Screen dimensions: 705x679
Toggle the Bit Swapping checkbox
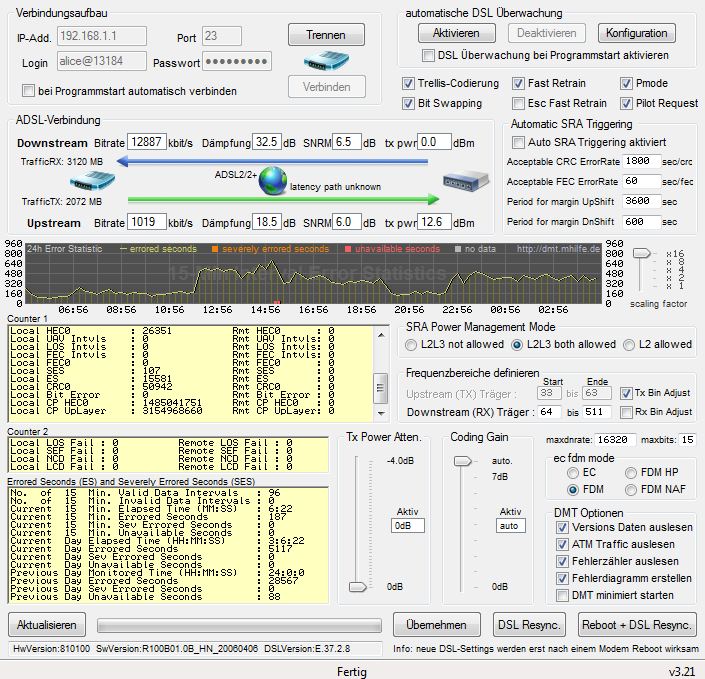tap(408, 103)
